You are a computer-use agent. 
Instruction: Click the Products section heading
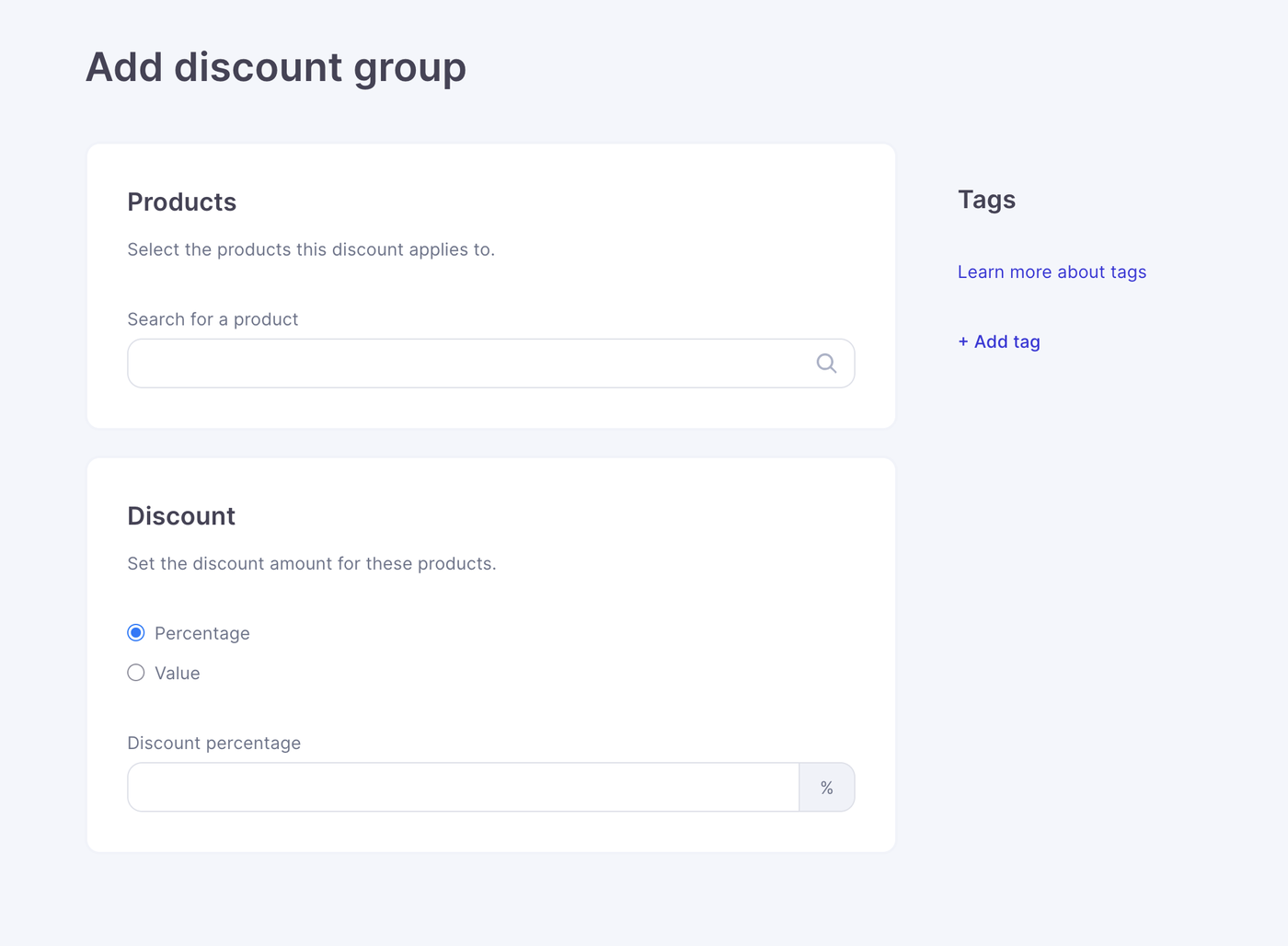182,202
